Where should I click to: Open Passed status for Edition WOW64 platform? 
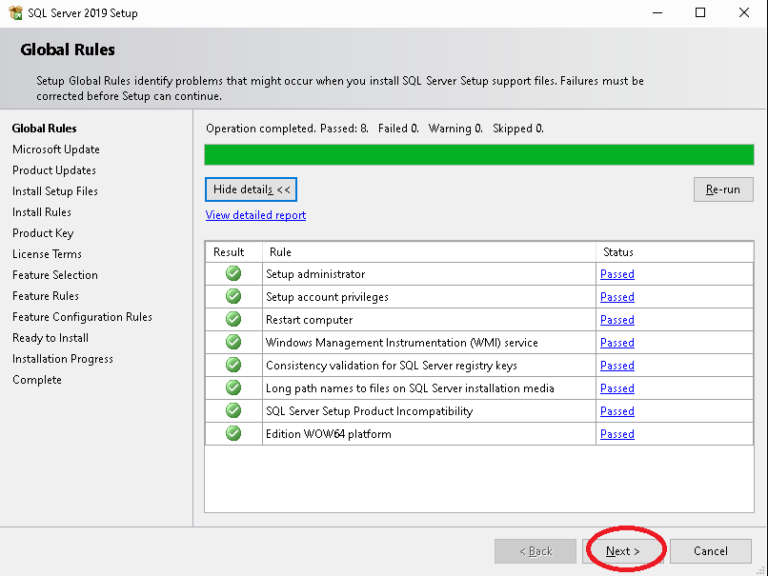pyautogui.click(x=617, y=434)
